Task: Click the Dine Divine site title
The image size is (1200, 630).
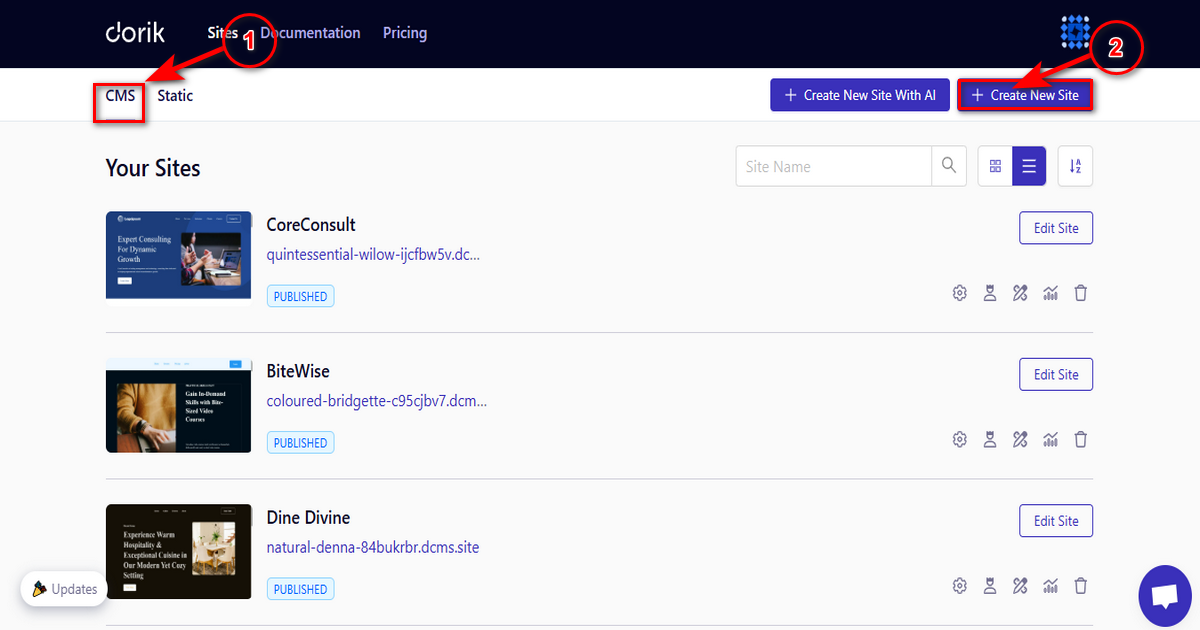Action: coord(308,518)
